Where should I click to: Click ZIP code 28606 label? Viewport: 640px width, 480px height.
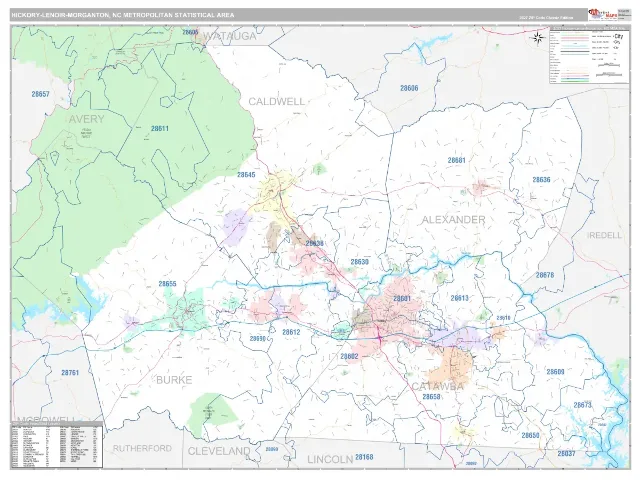[x=409, y=88]
